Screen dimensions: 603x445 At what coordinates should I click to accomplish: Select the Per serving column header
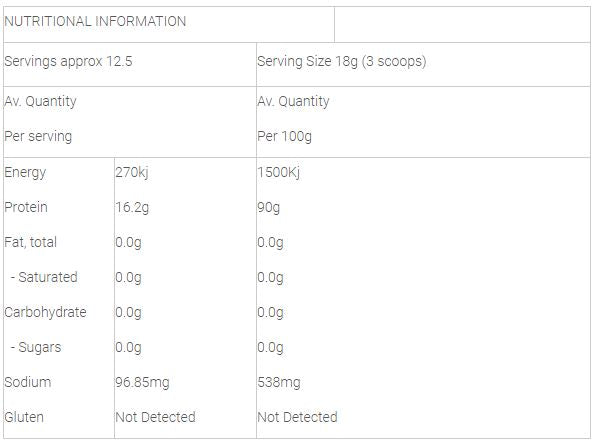pos(38,136)
